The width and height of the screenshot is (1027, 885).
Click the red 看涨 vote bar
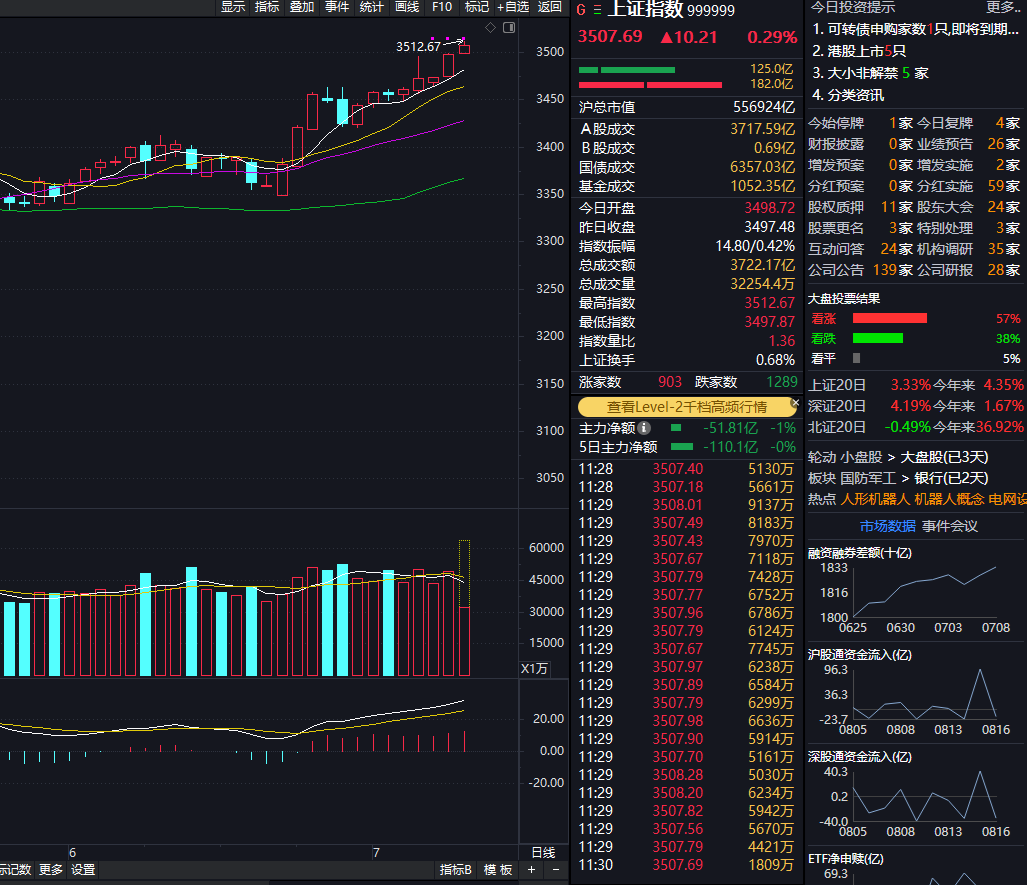pyautogui.click(x=889, y=318)
